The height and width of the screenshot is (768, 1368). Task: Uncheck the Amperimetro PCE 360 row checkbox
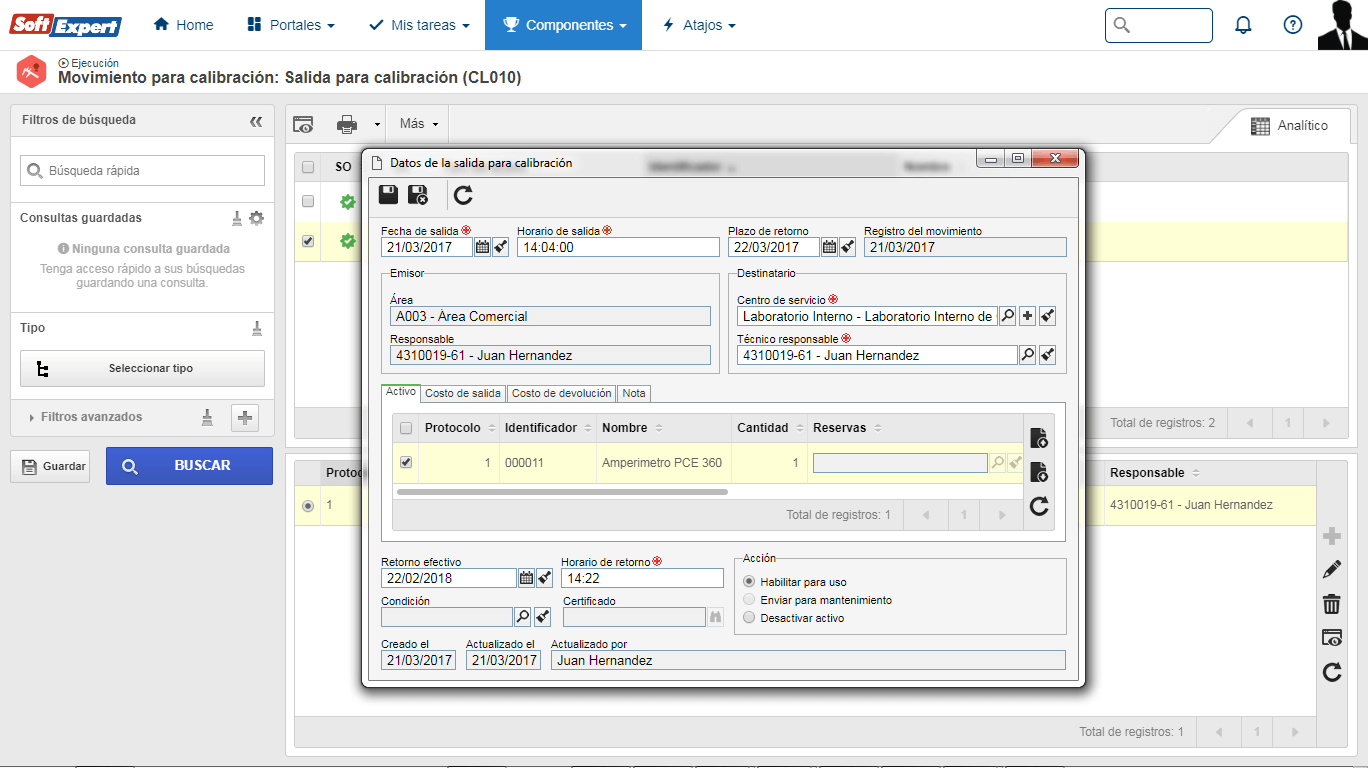[406, 463]
